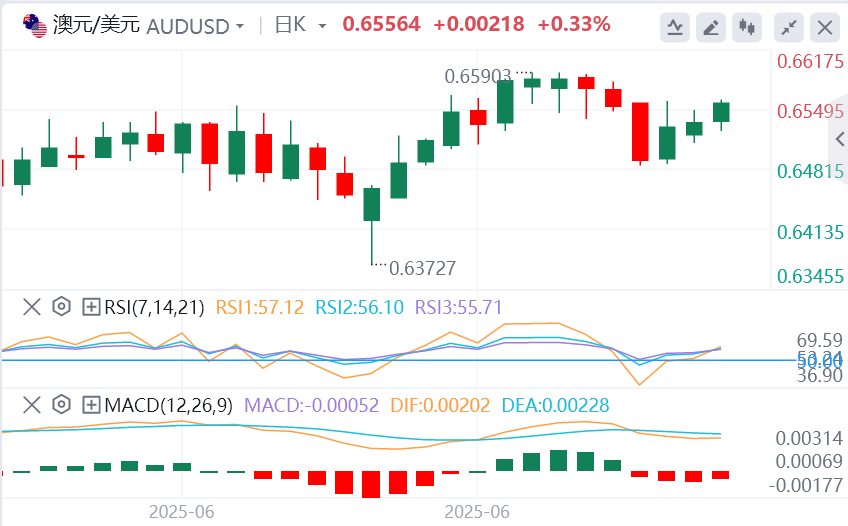Screen dimensions: 848x526
Task: Click the 澳元/美元 pair name
Action: pyautogui.click(x=96, y=25)
